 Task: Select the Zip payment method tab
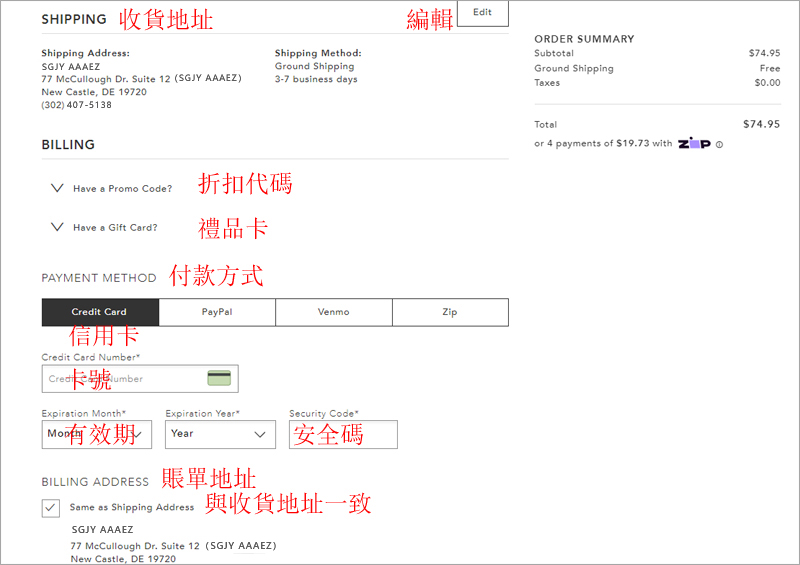click(x=450, y=312)
